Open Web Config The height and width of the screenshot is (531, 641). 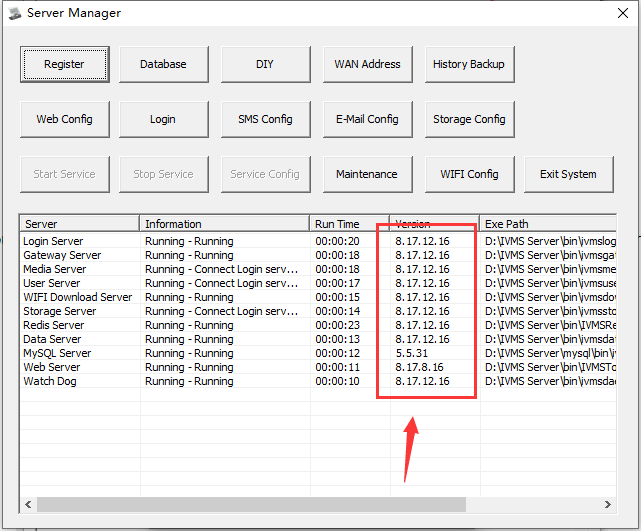click(65, 119)
